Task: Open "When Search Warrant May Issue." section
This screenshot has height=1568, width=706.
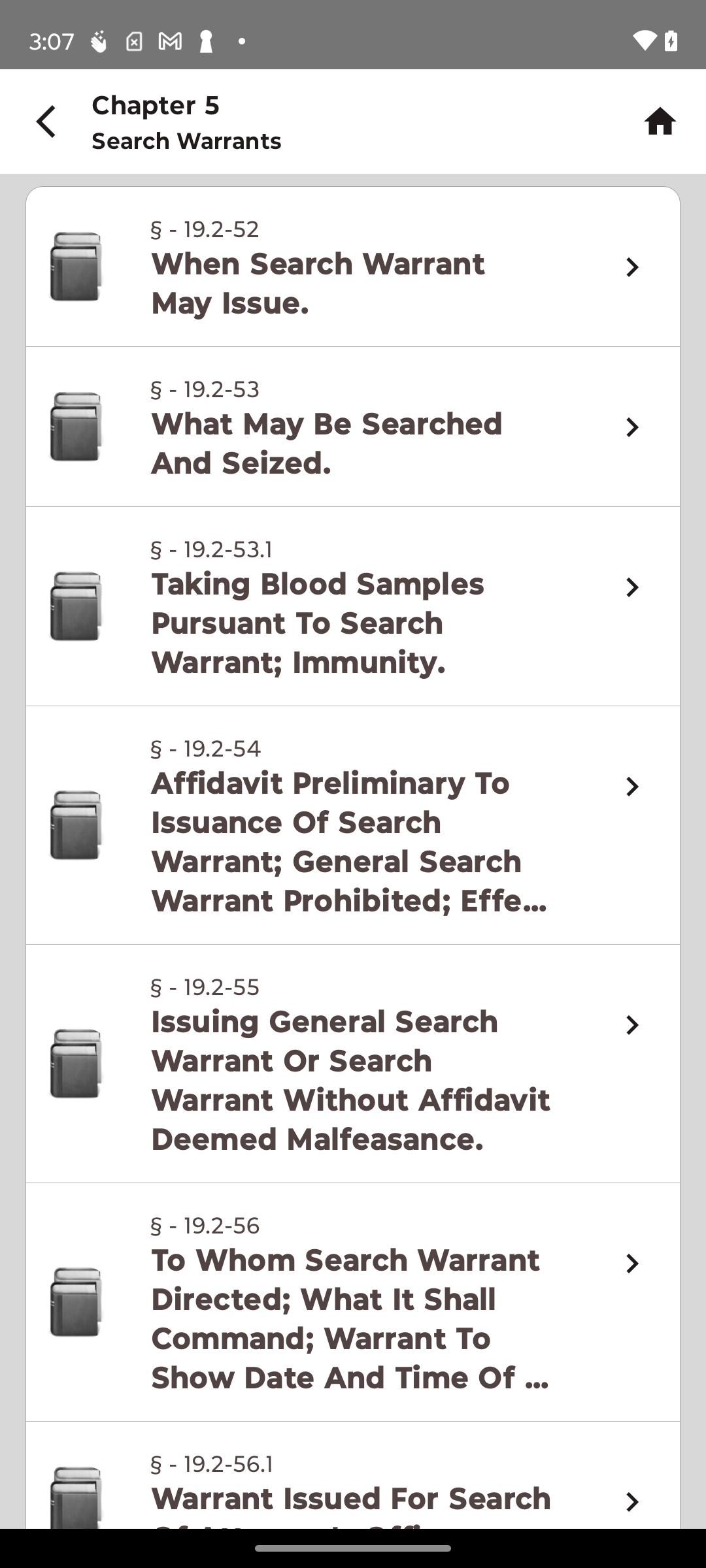Action: [x=318, y=284]
